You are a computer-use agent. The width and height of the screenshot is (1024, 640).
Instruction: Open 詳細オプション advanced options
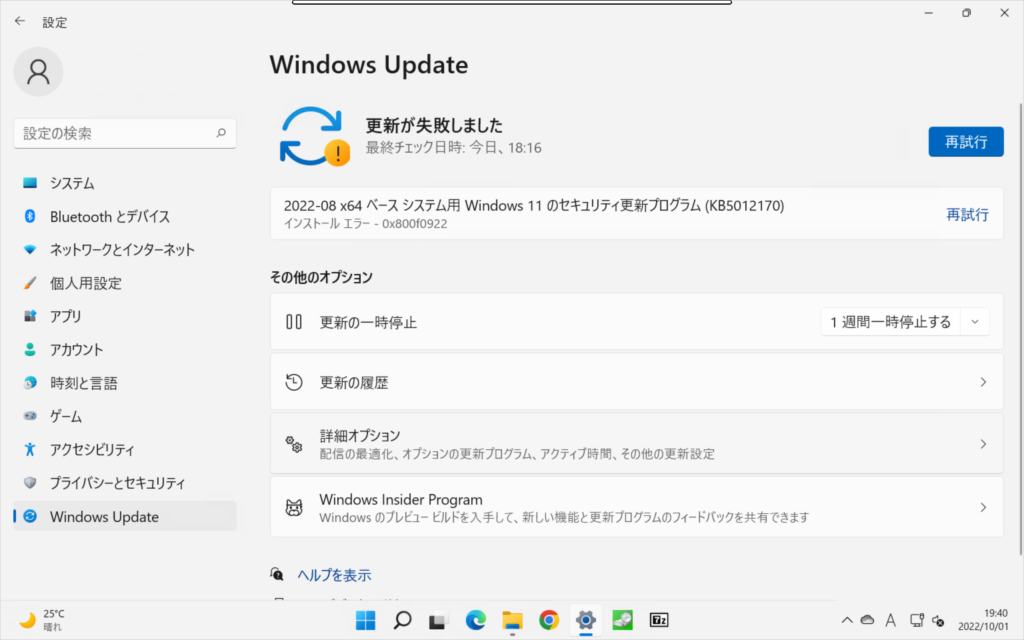(636, 444)
